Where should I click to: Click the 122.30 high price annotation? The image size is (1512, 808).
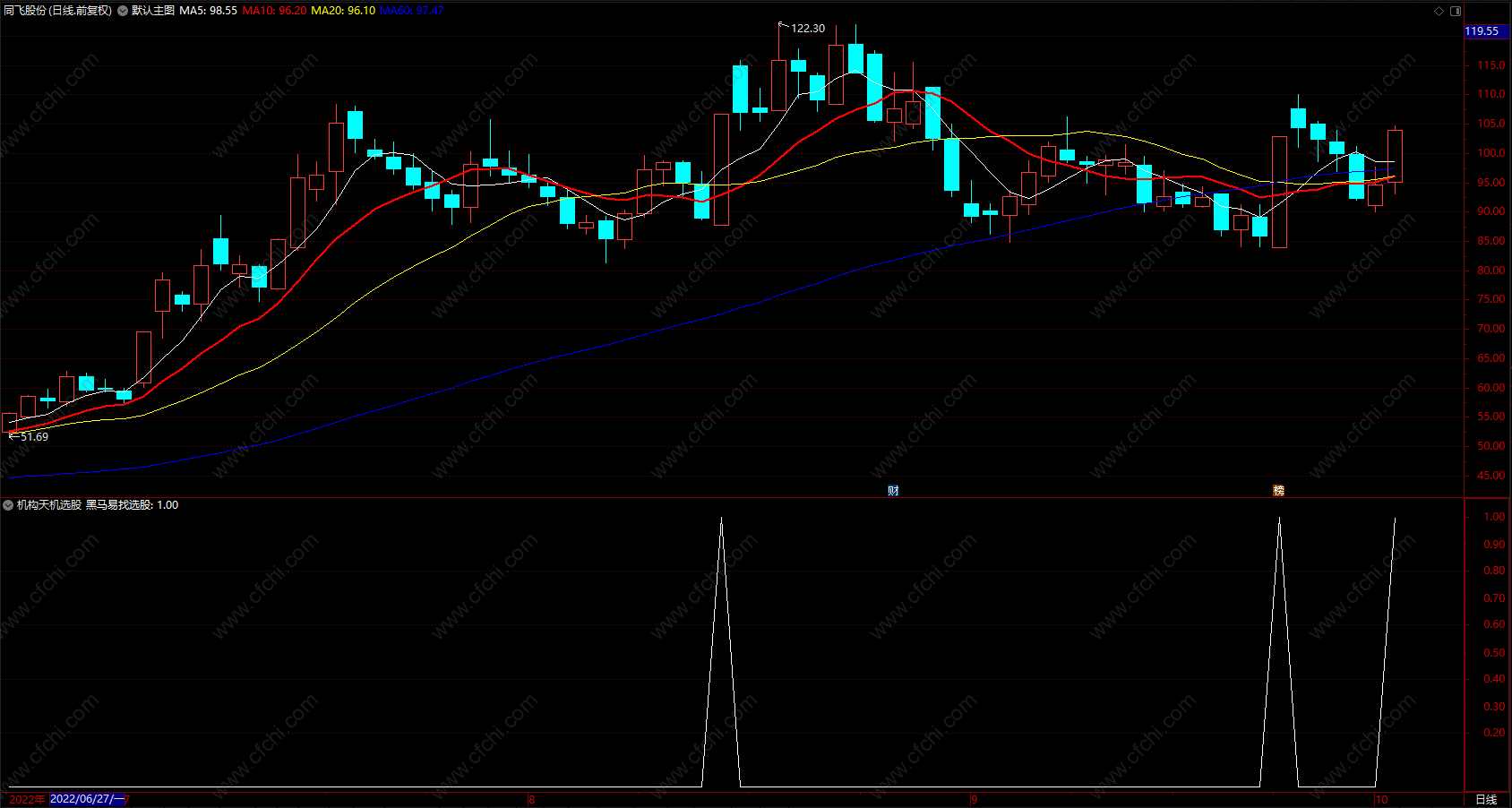[808, 29]
